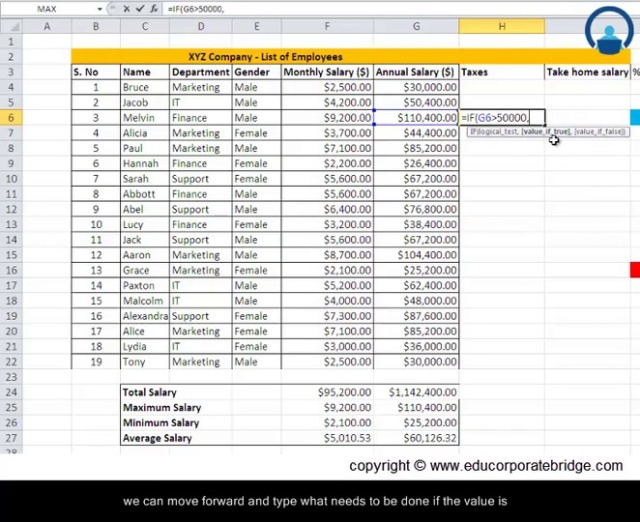
Task: Click Tony's name cell
Action: (145, 362)
